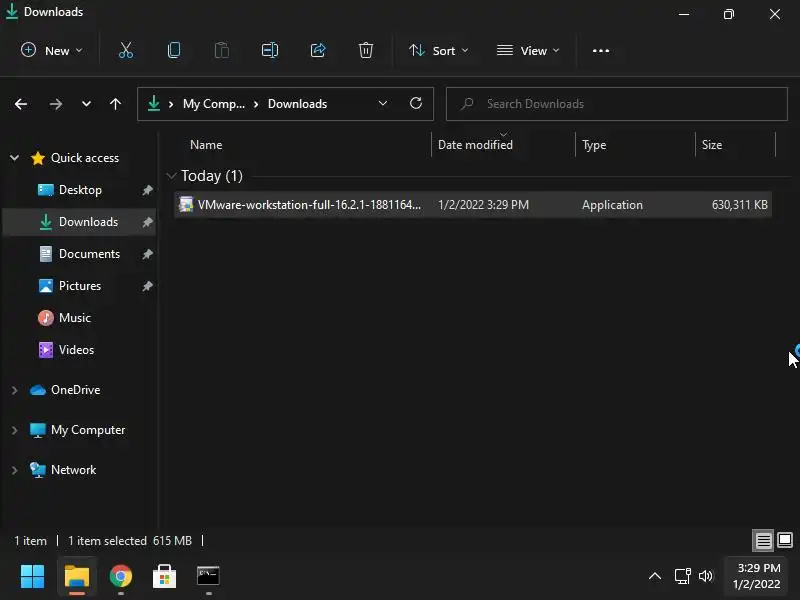Click pin icon next to Downloads
800x600 pixels.
tap(147, 222)
